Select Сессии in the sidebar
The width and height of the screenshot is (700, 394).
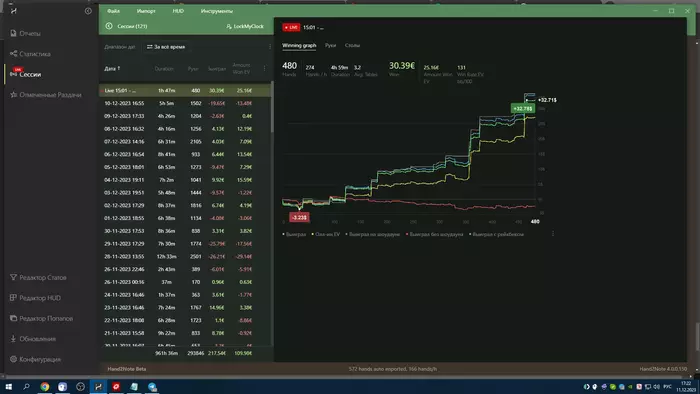(x=25, y=74)
